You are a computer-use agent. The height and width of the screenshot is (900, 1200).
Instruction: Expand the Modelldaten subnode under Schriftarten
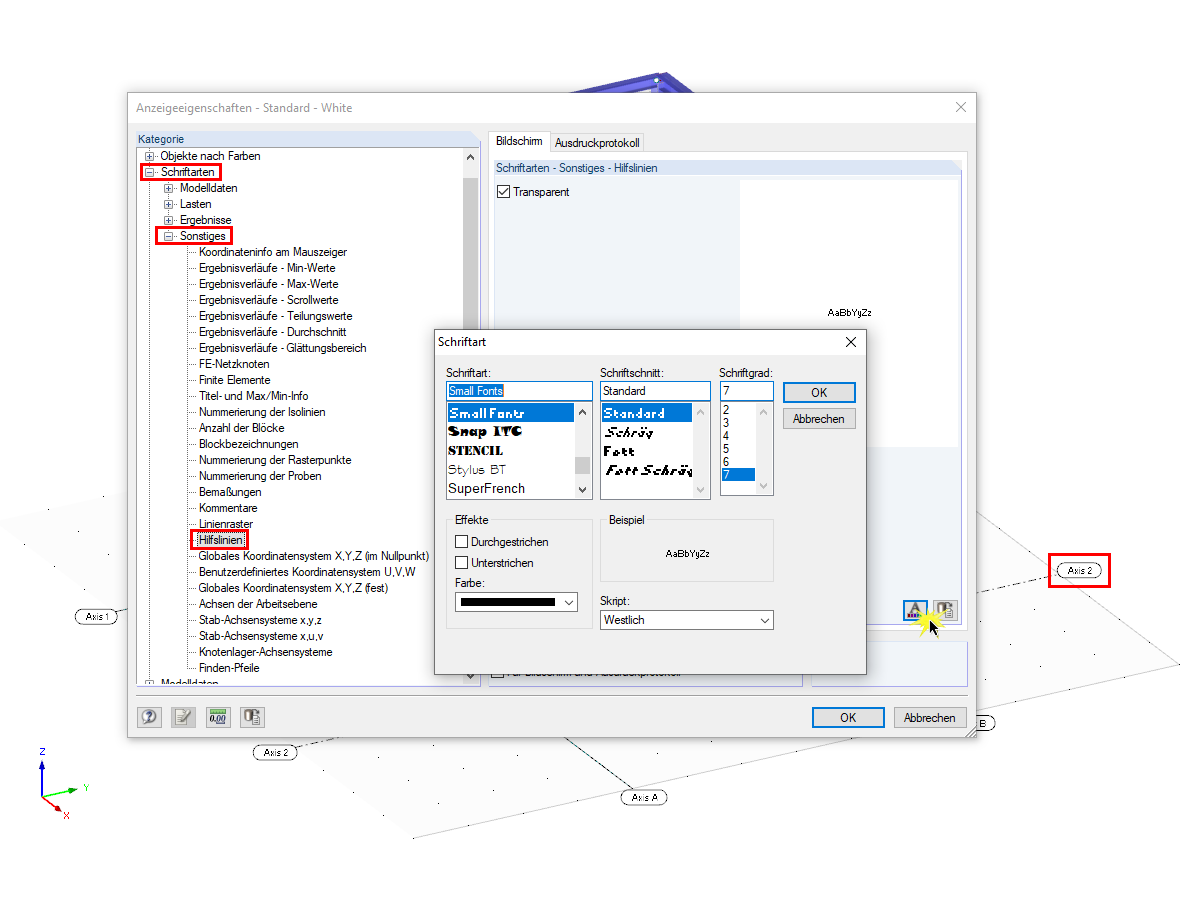tap(169, 188)
